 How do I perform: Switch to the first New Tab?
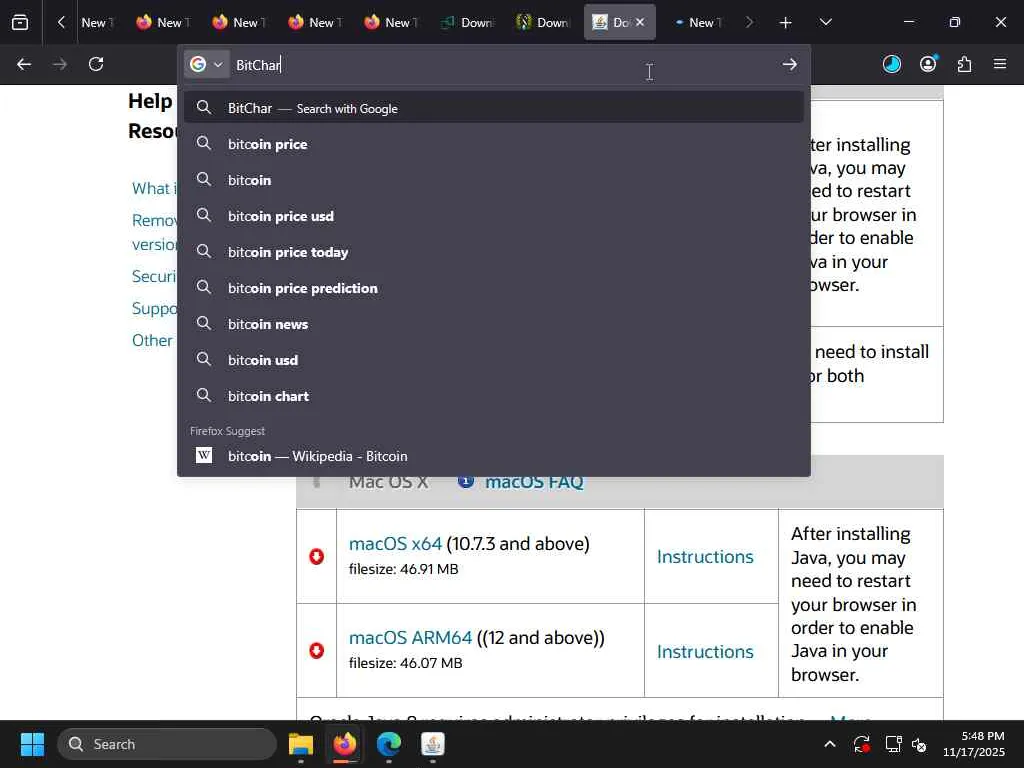[x=98, y=22]
